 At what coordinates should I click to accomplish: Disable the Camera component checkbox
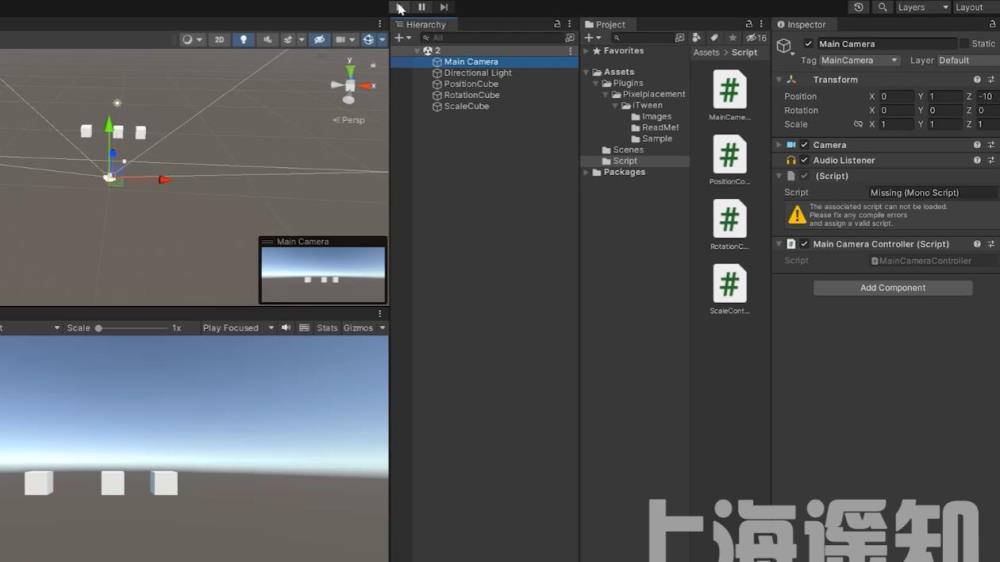[804, 145]
